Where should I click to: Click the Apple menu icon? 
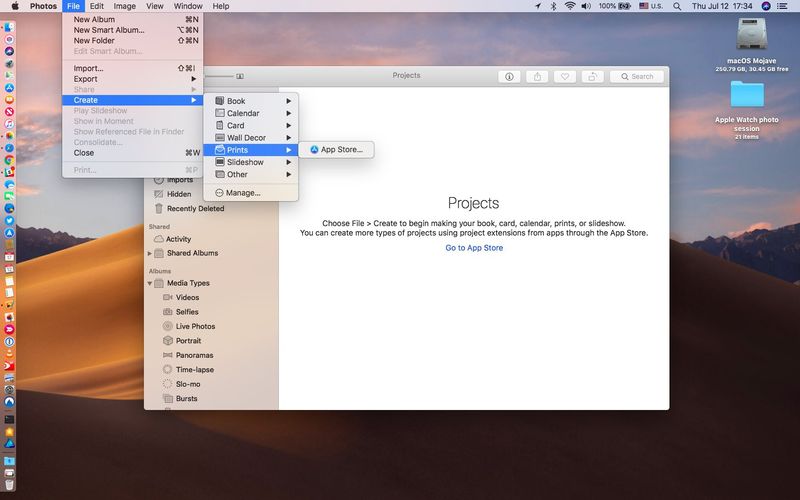pyautogui.click(x=15, y=6)
